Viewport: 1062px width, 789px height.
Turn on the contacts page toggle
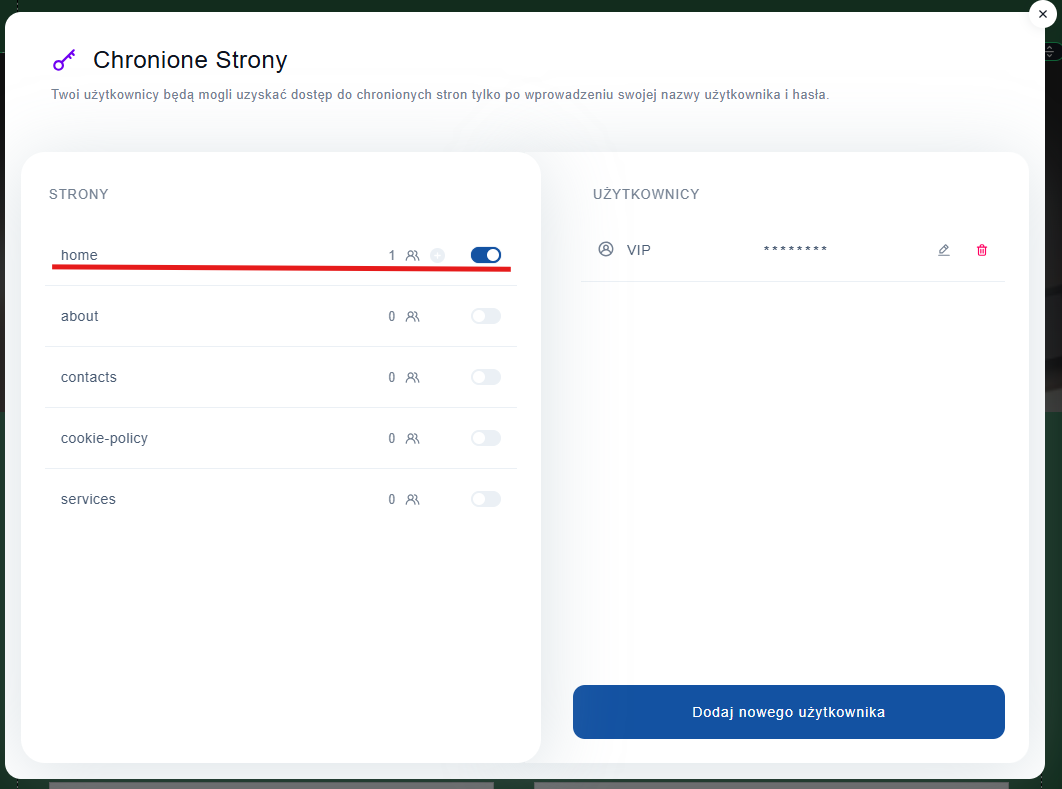[x=486, y=377]
